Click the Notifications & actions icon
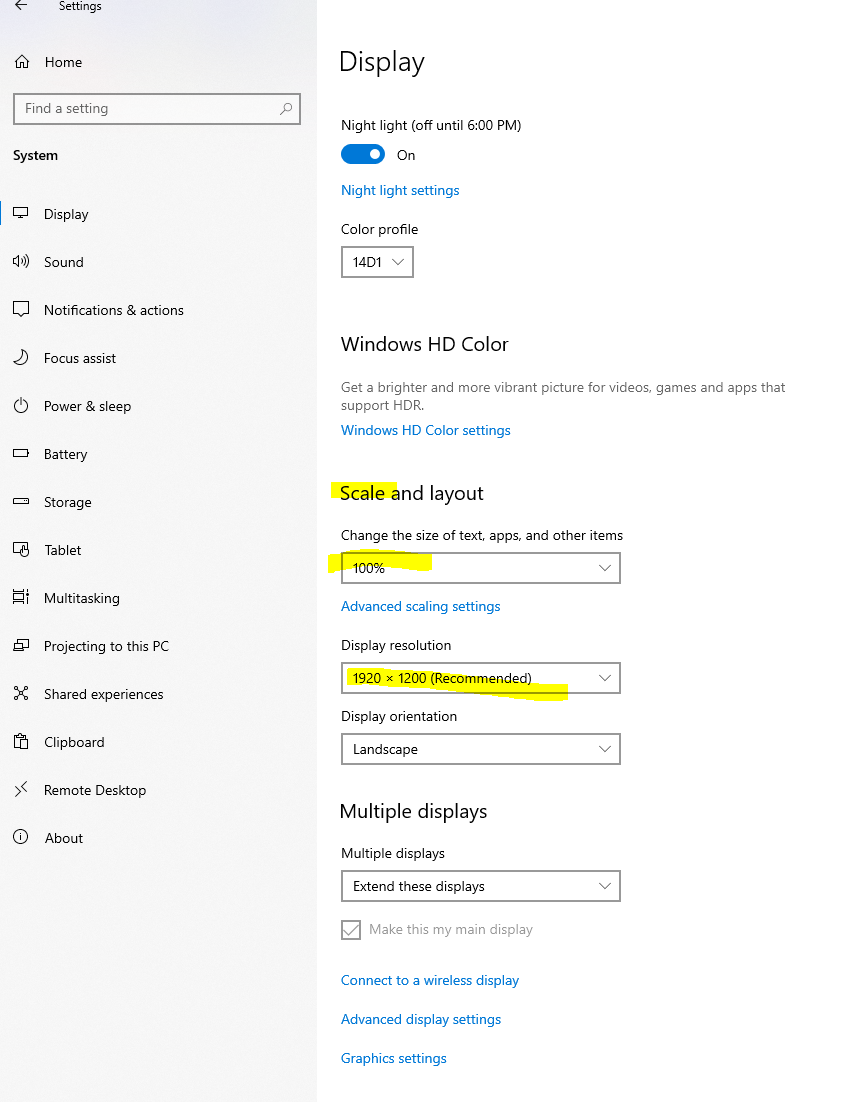This screenshot has width=857, height=1102. click(21, 309)
